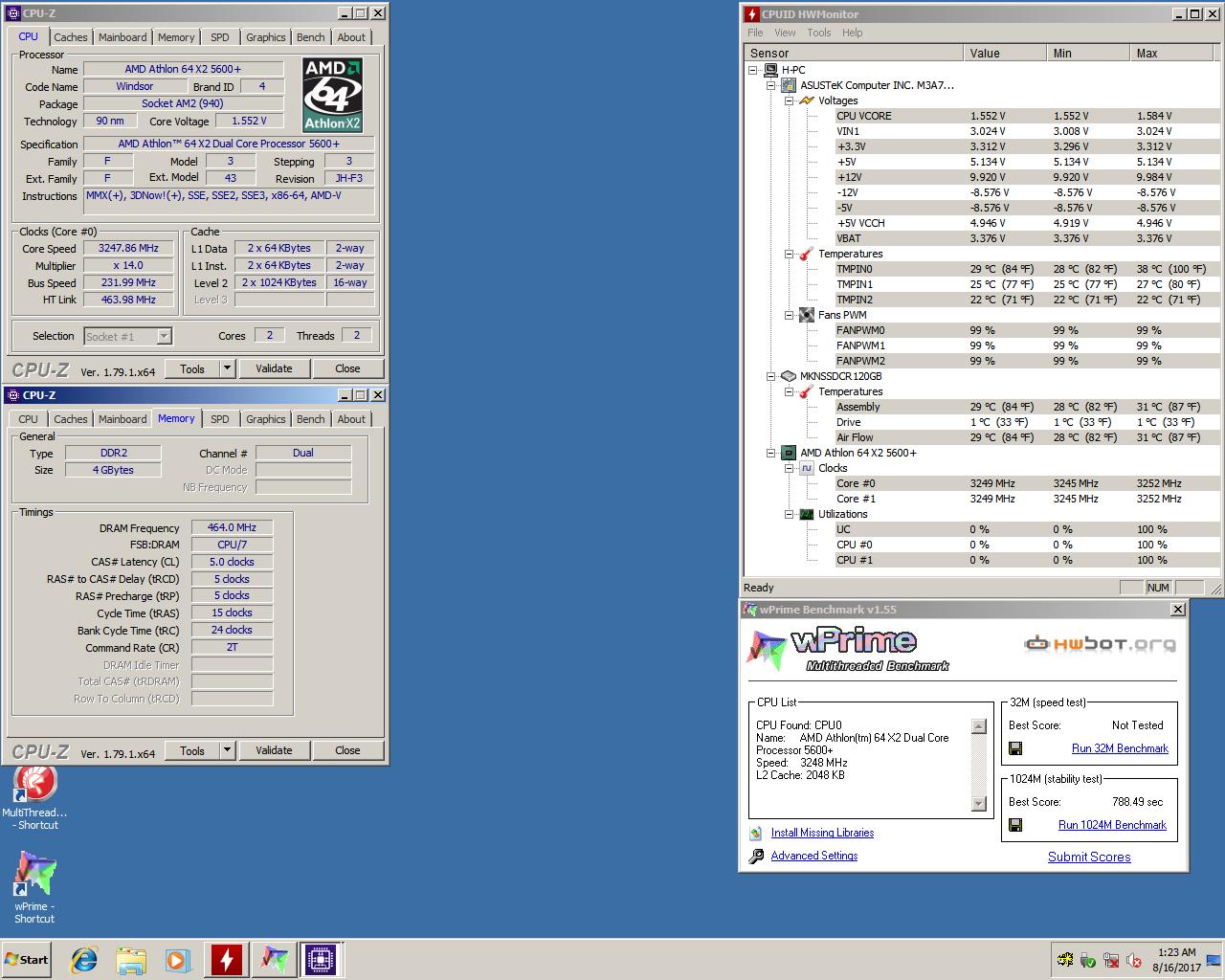Click the Clocks icon in HWMonitor tree
This screenshot has height=980, width=1225.
pyautogui.click(x=806, y=468)
